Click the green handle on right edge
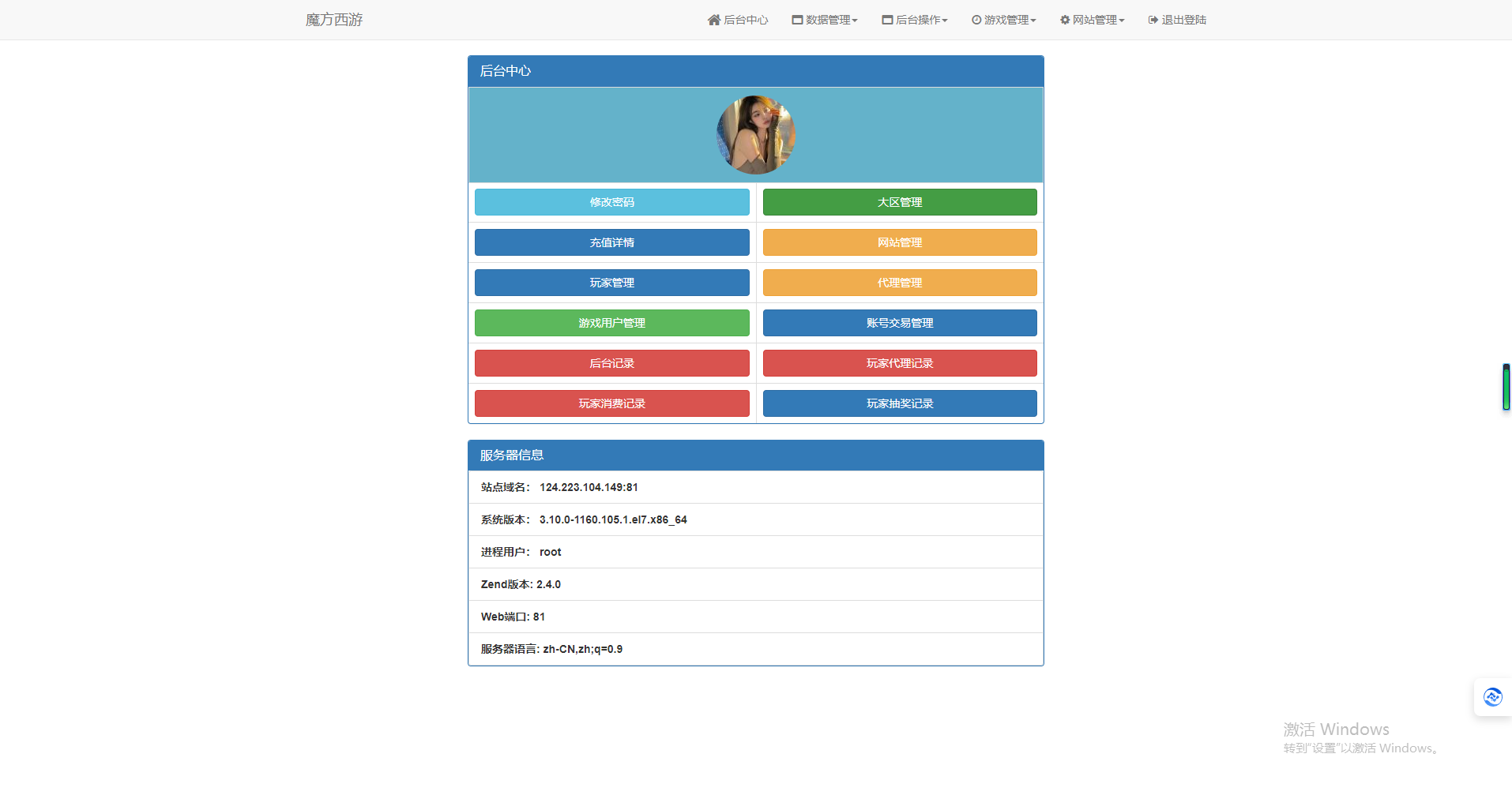The width and height of the screenshot is (1512, 795). click(x=1506, y=387)
